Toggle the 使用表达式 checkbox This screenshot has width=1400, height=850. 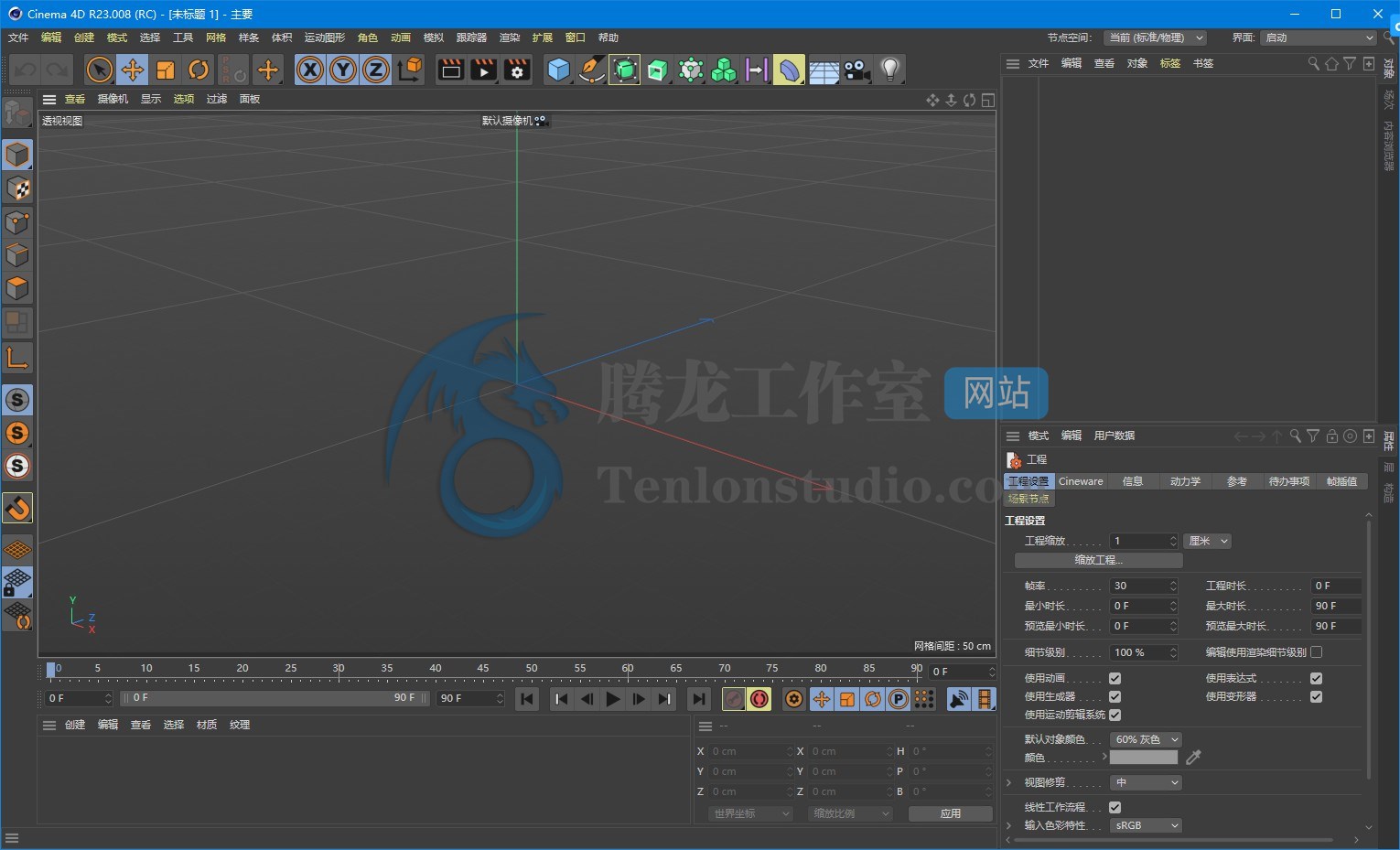[1316, 678]
